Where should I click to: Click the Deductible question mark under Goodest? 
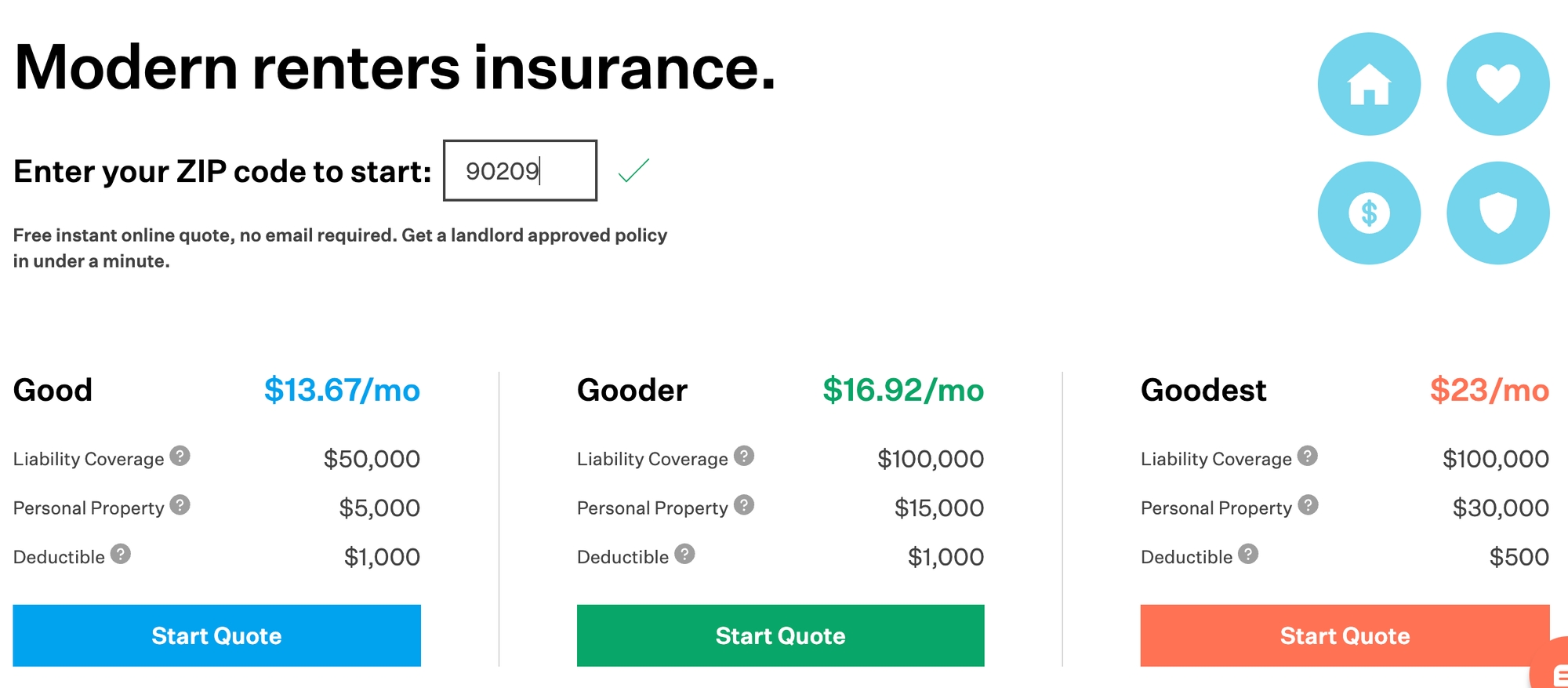(x=1247, y=553)
